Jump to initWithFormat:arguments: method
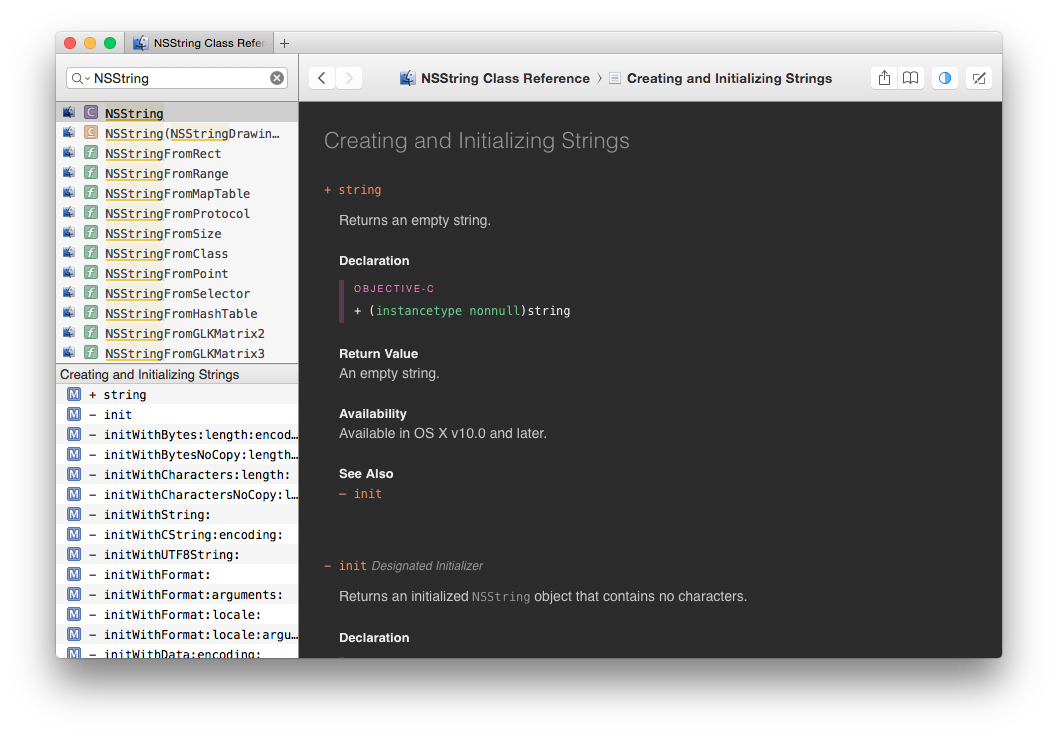This screenshot has height=738, width=1058. [x=177, y=594]
